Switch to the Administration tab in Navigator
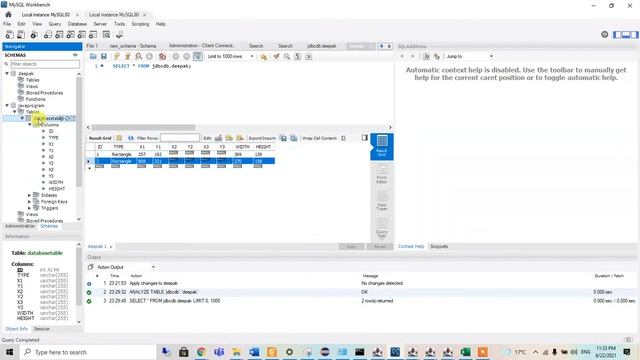 coord(20,226)
